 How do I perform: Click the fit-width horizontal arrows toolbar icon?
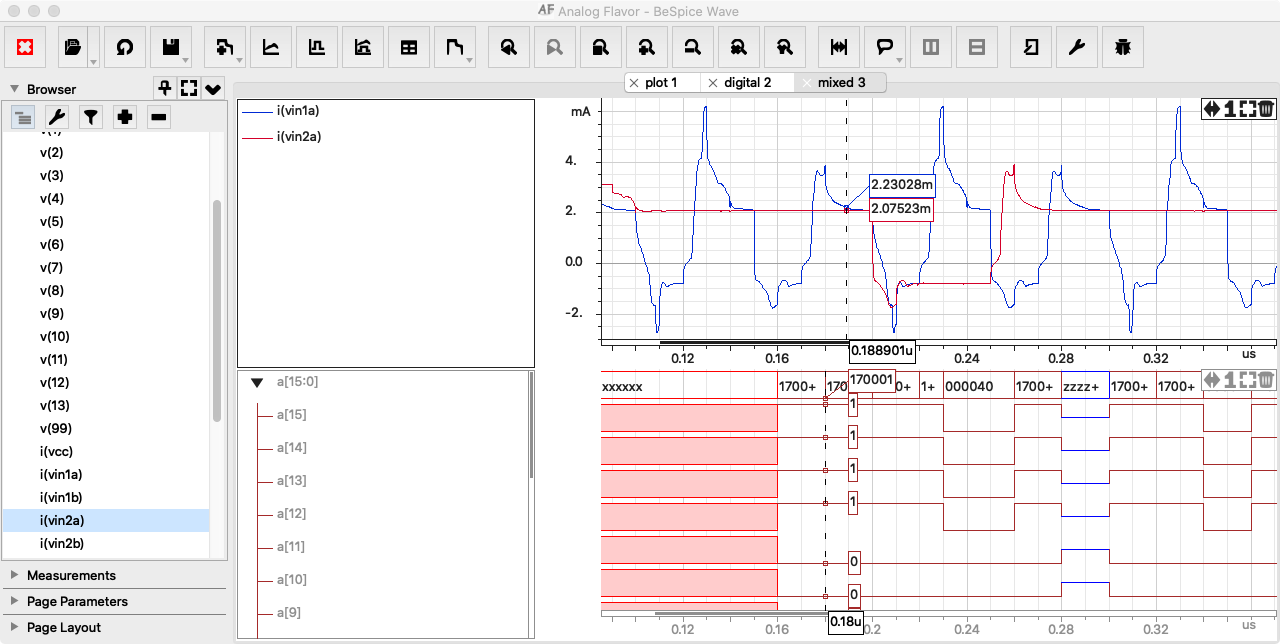(x=839, y=47)
